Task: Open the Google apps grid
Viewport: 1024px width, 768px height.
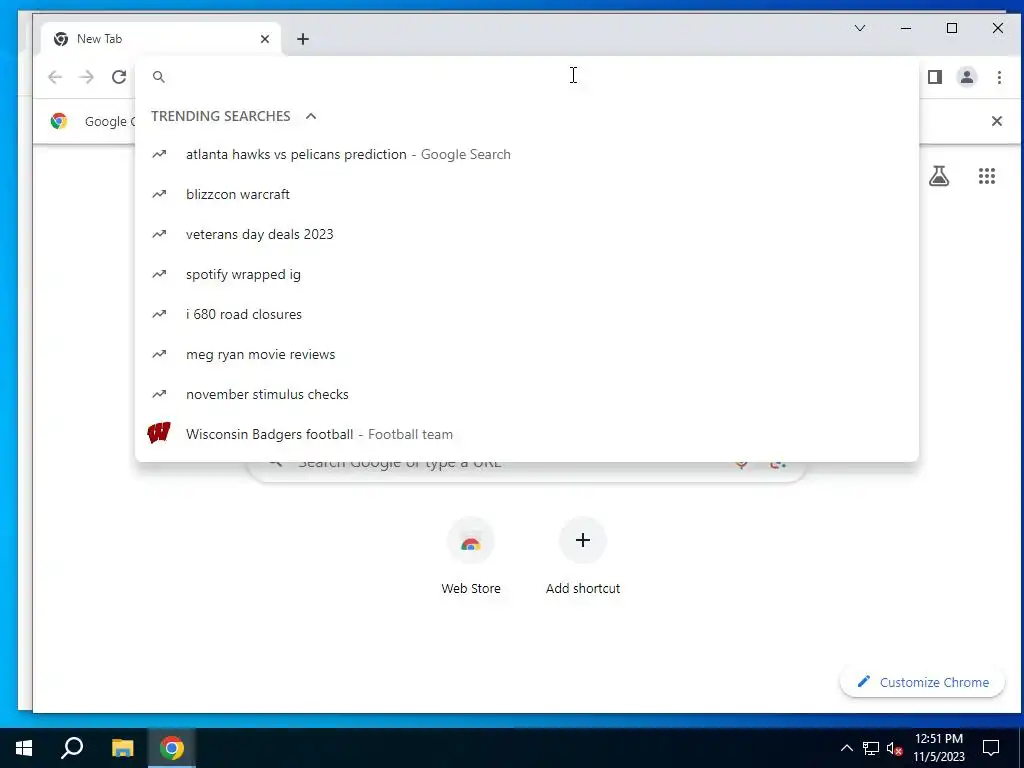Action: pos(987,176)
